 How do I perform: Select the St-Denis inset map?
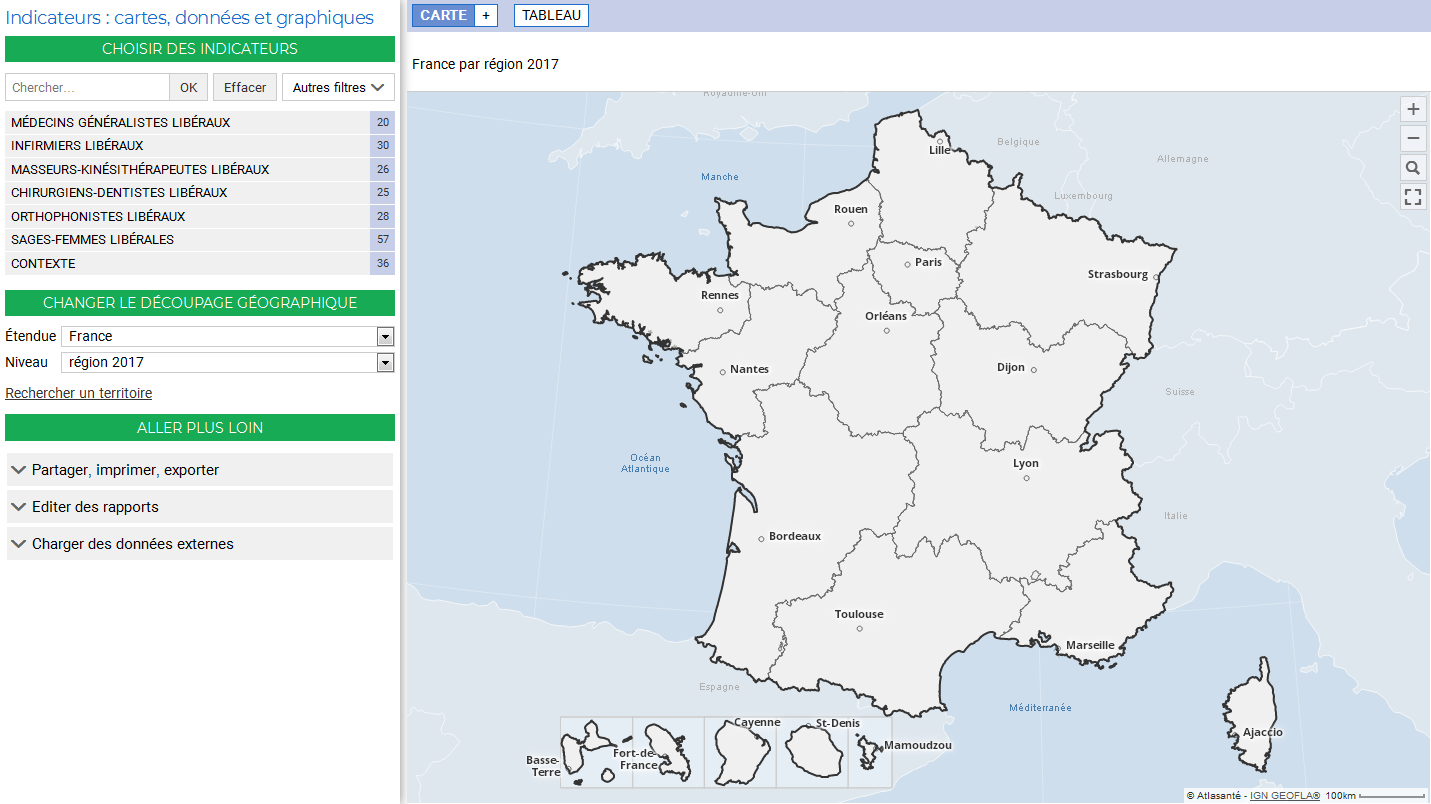click(812, 752)
